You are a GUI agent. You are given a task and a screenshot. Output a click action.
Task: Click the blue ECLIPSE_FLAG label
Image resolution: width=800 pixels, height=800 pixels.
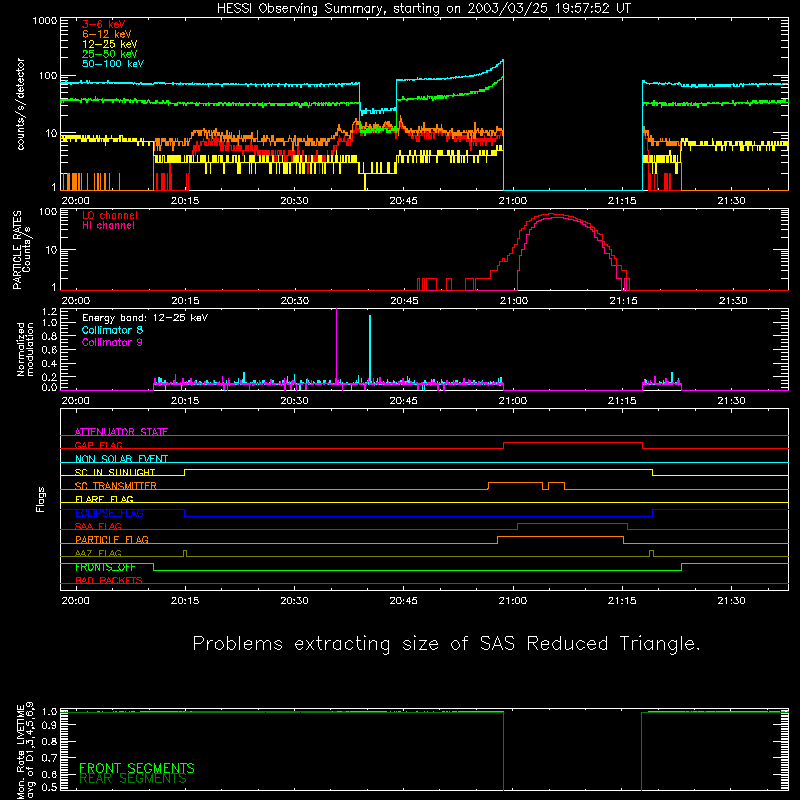click(x=109, y=513)
